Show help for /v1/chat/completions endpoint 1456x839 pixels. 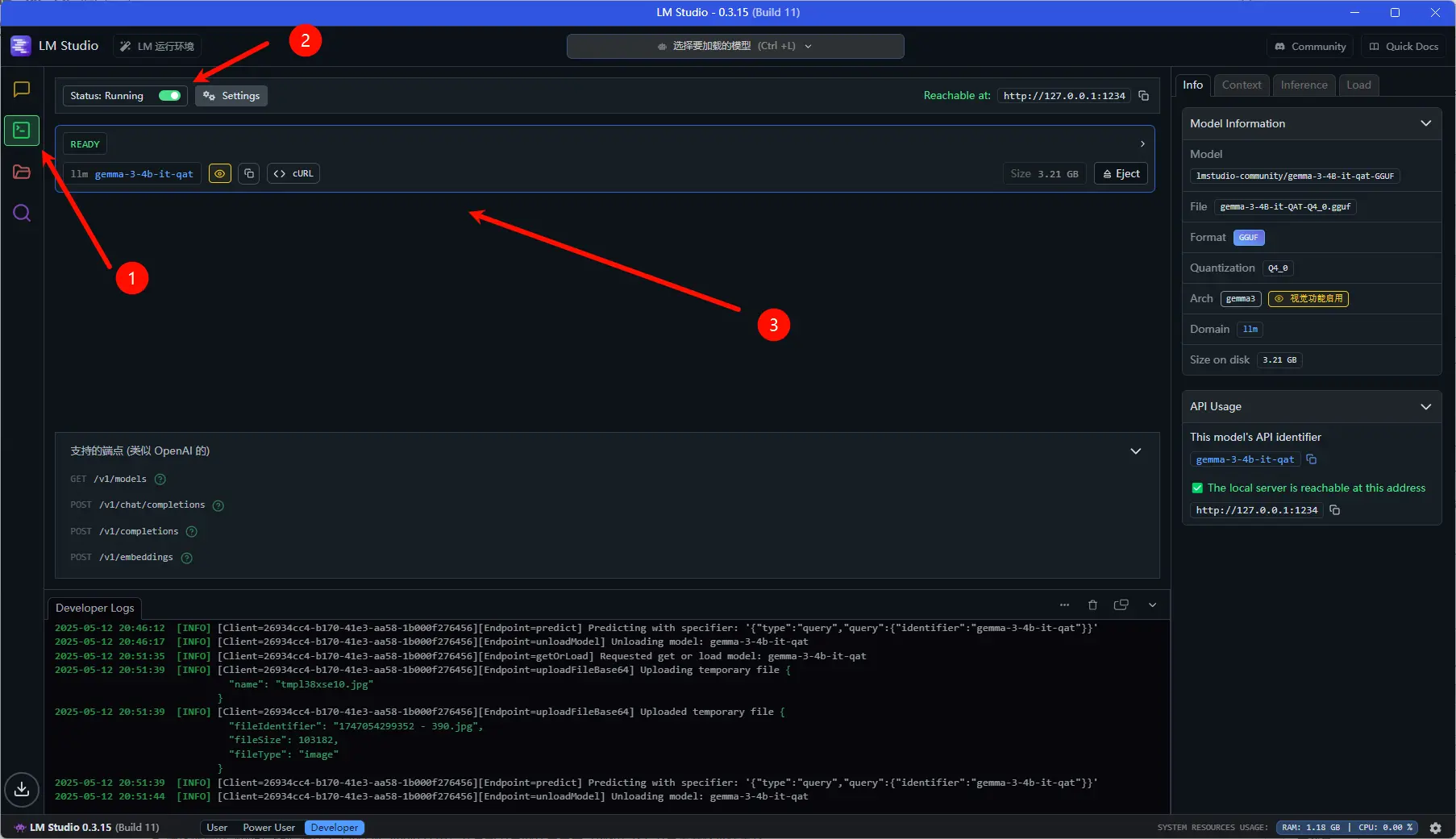point(218,505)
